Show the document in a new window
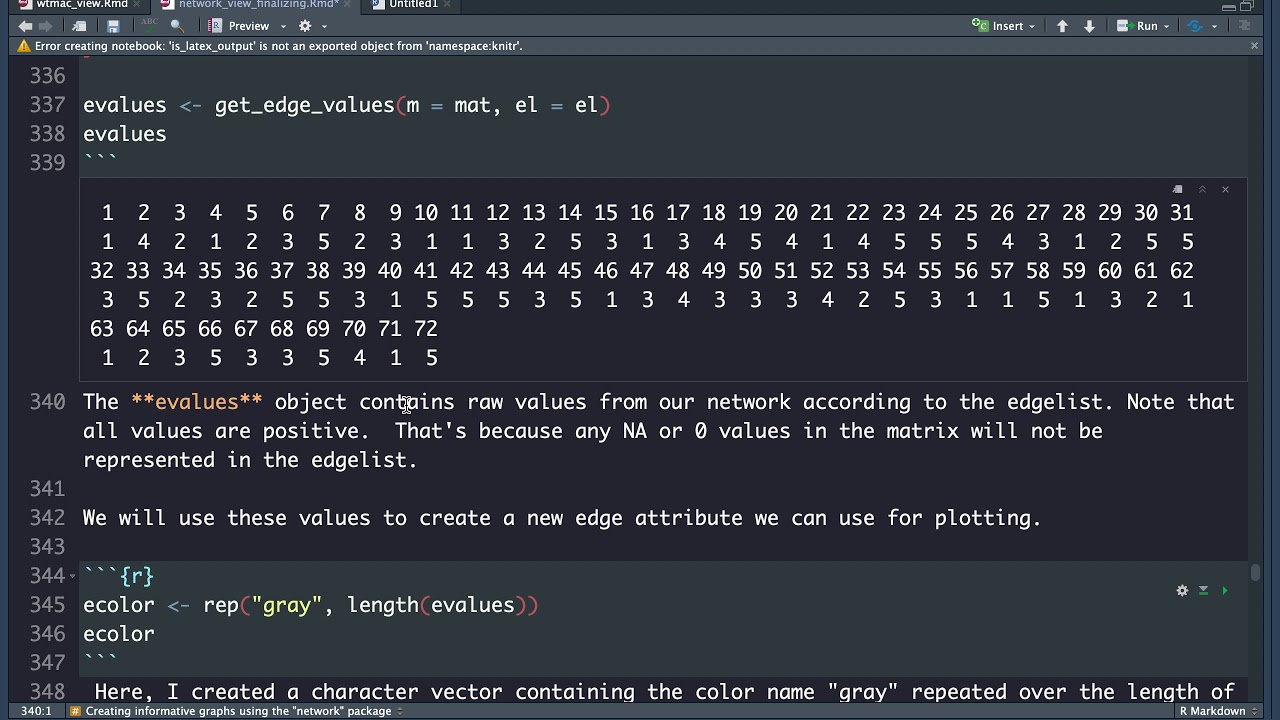Viewport: 1280px width, 720px height. pyautogui.click(x=80, y=26)
